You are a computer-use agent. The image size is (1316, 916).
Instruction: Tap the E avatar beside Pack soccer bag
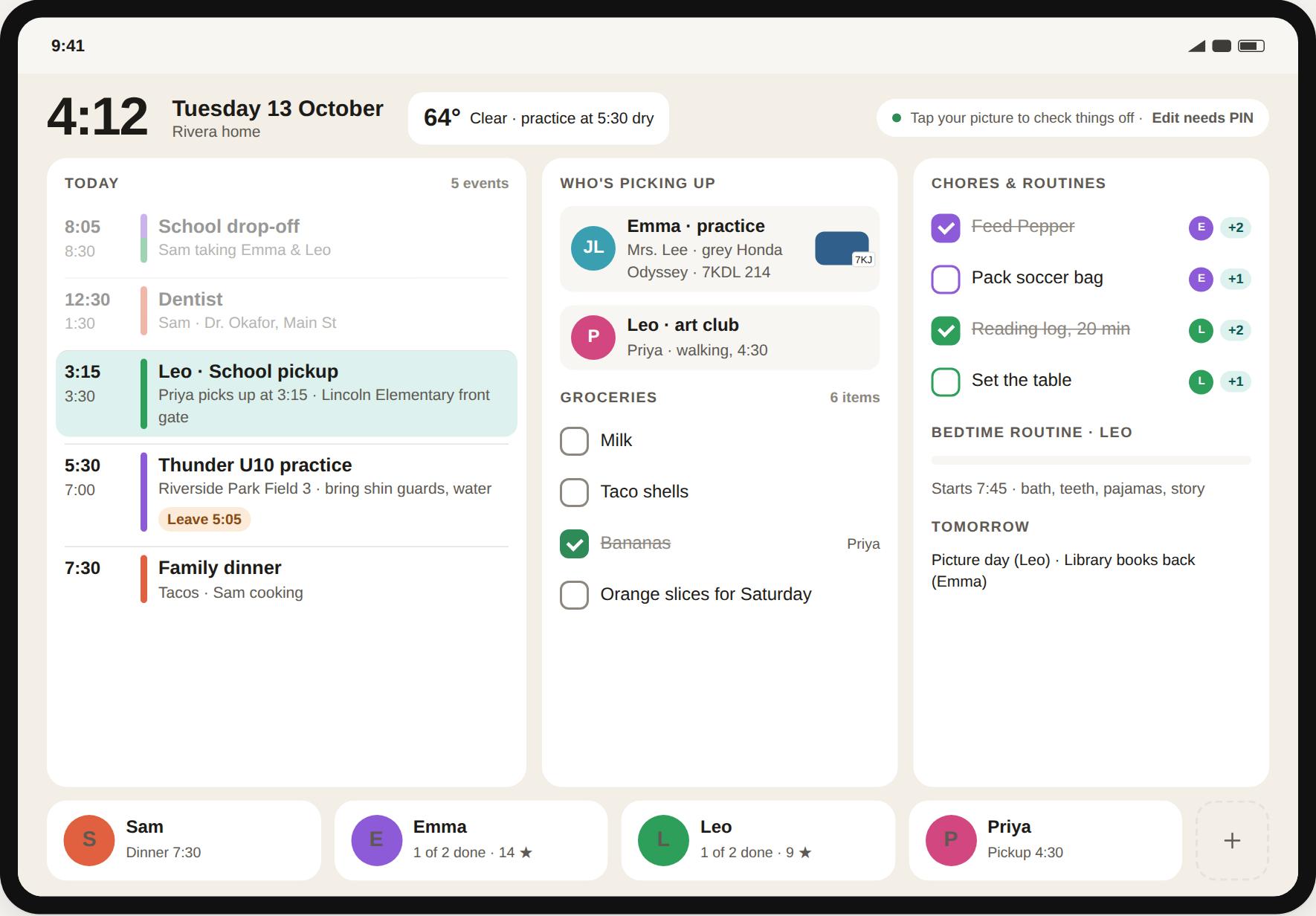1201,279
